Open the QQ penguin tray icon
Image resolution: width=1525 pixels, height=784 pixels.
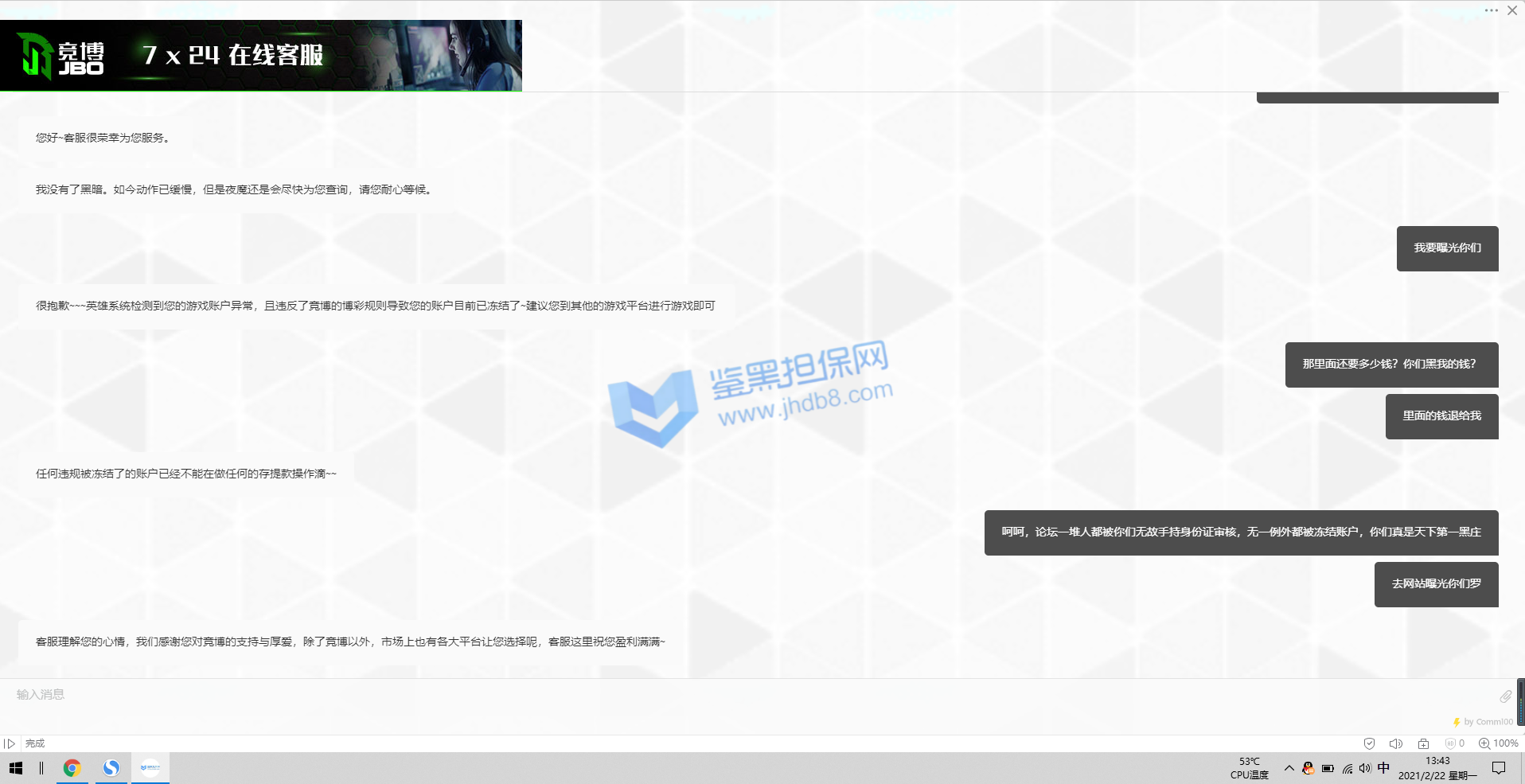click(1308, 768)
